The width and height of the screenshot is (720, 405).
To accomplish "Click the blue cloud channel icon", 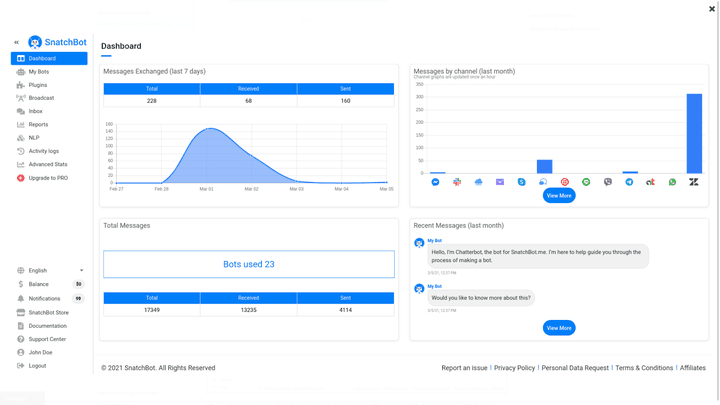I will click(x=478, y=182).
